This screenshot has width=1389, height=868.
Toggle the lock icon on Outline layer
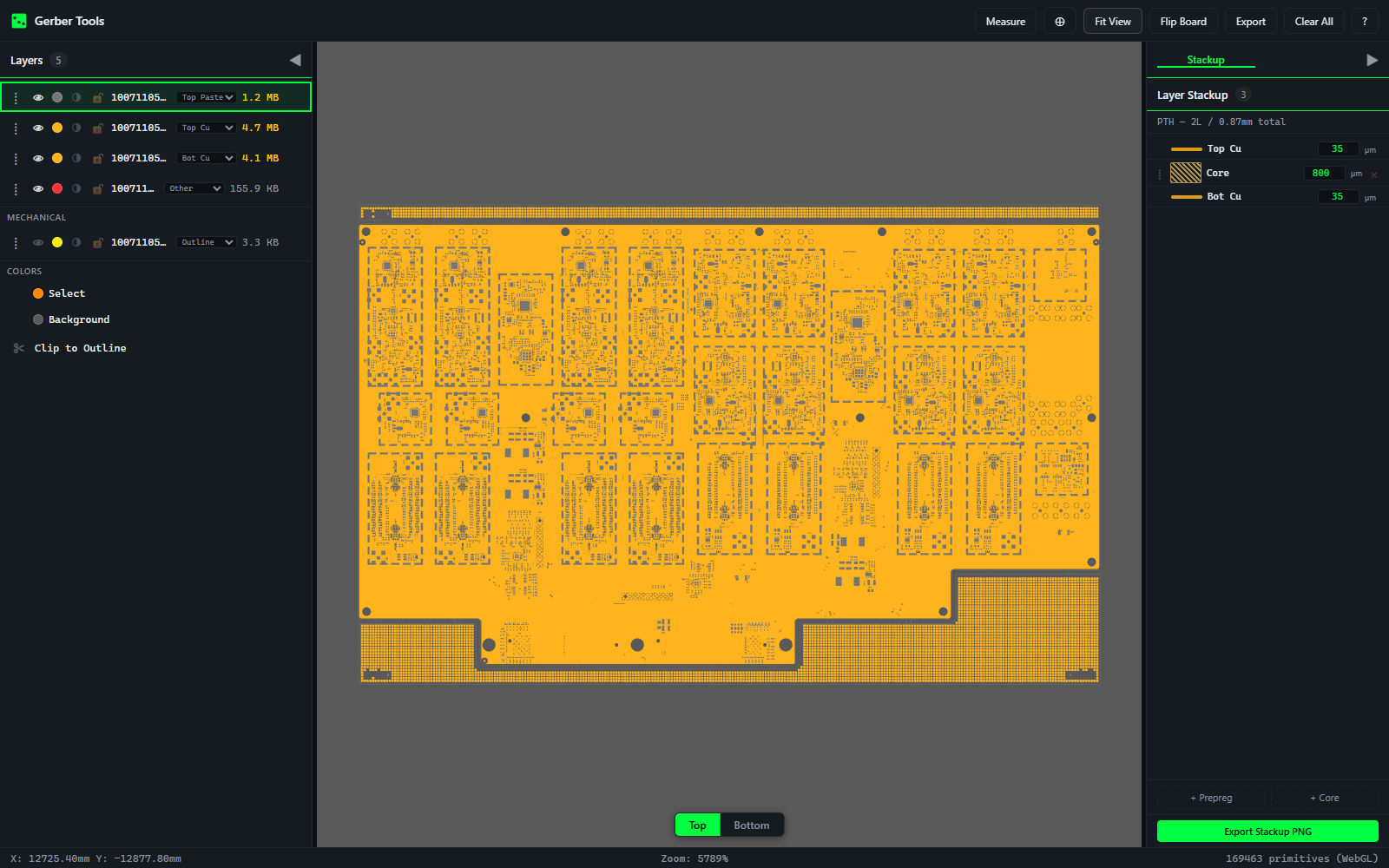pos(97,242)
